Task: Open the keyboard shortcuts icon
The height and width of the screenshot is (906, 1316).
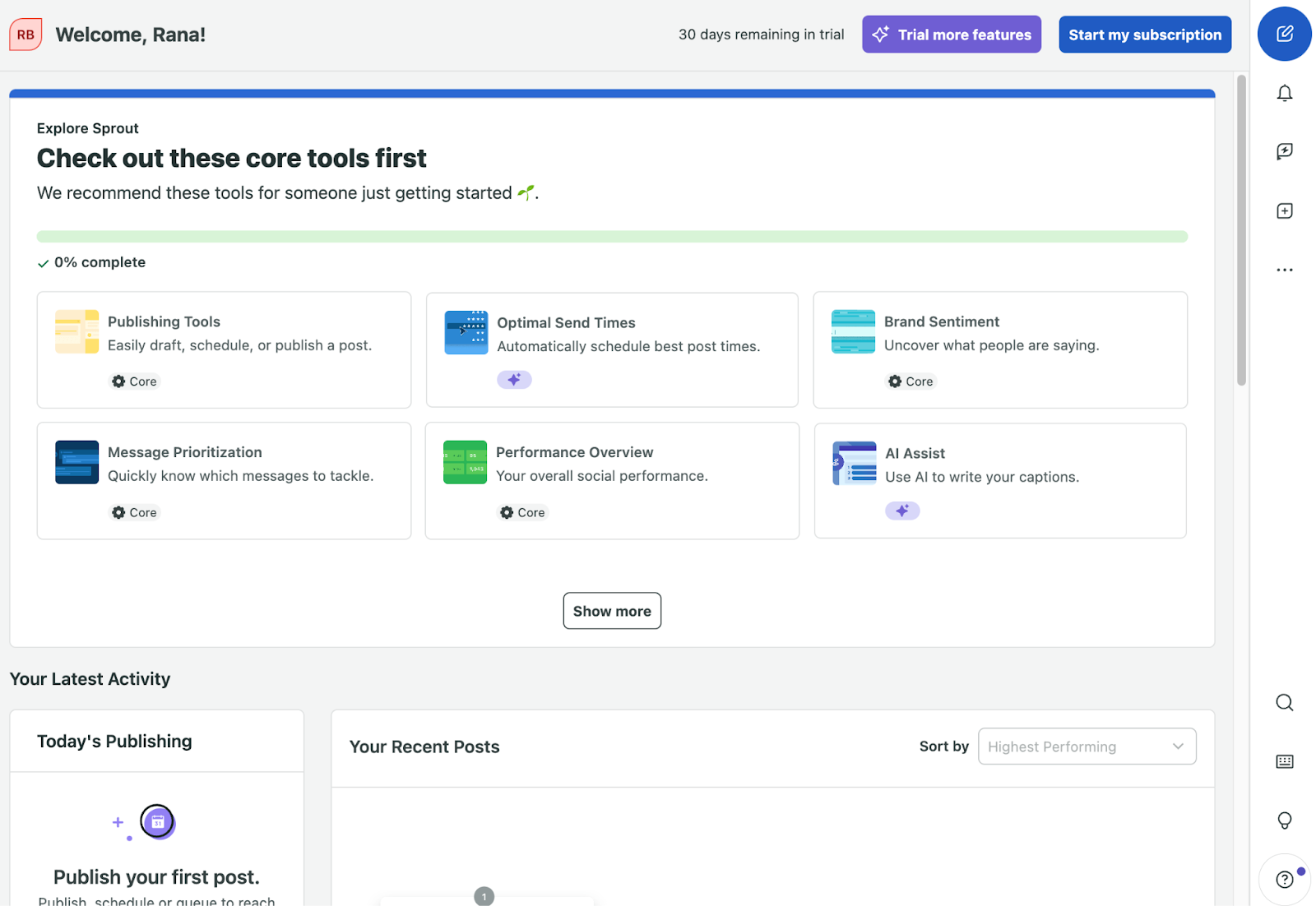Action: click(x=1284, y=761)
